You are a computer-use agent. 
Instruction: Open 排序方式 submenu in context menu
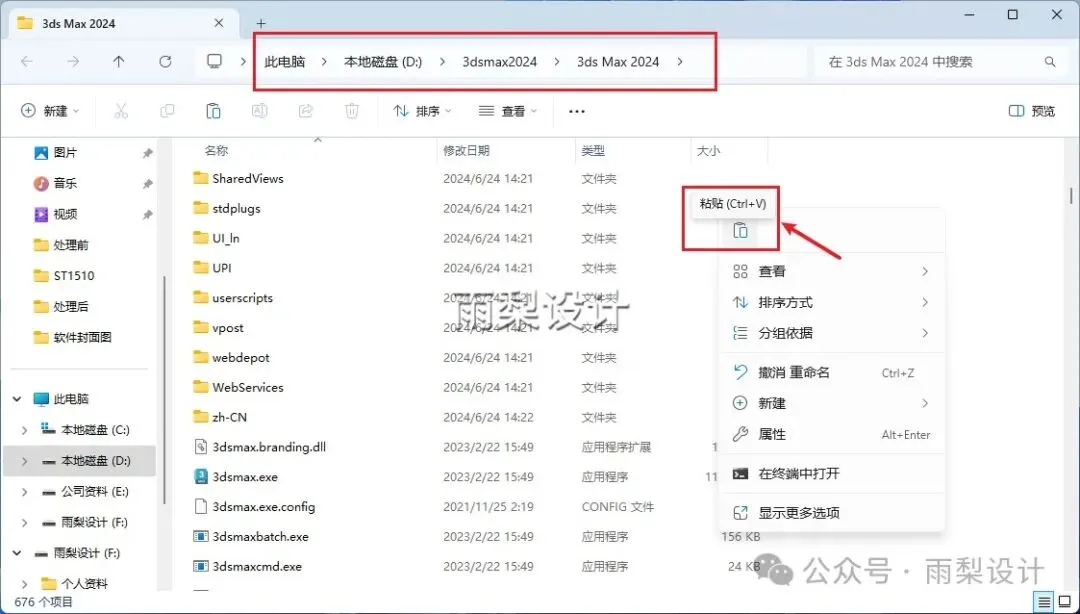pos(831,303)
